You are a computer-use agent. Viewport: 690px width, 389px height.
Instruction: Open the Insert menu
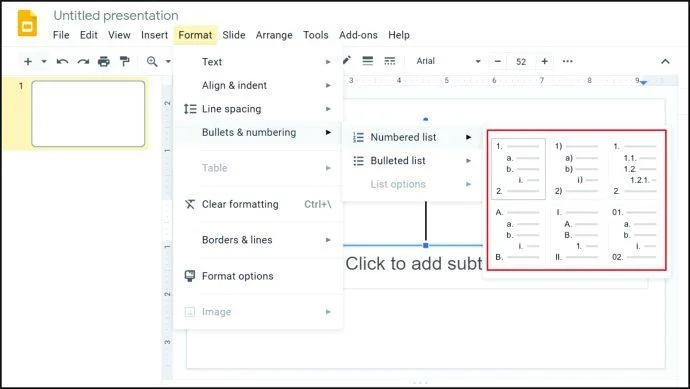(154, 35)
